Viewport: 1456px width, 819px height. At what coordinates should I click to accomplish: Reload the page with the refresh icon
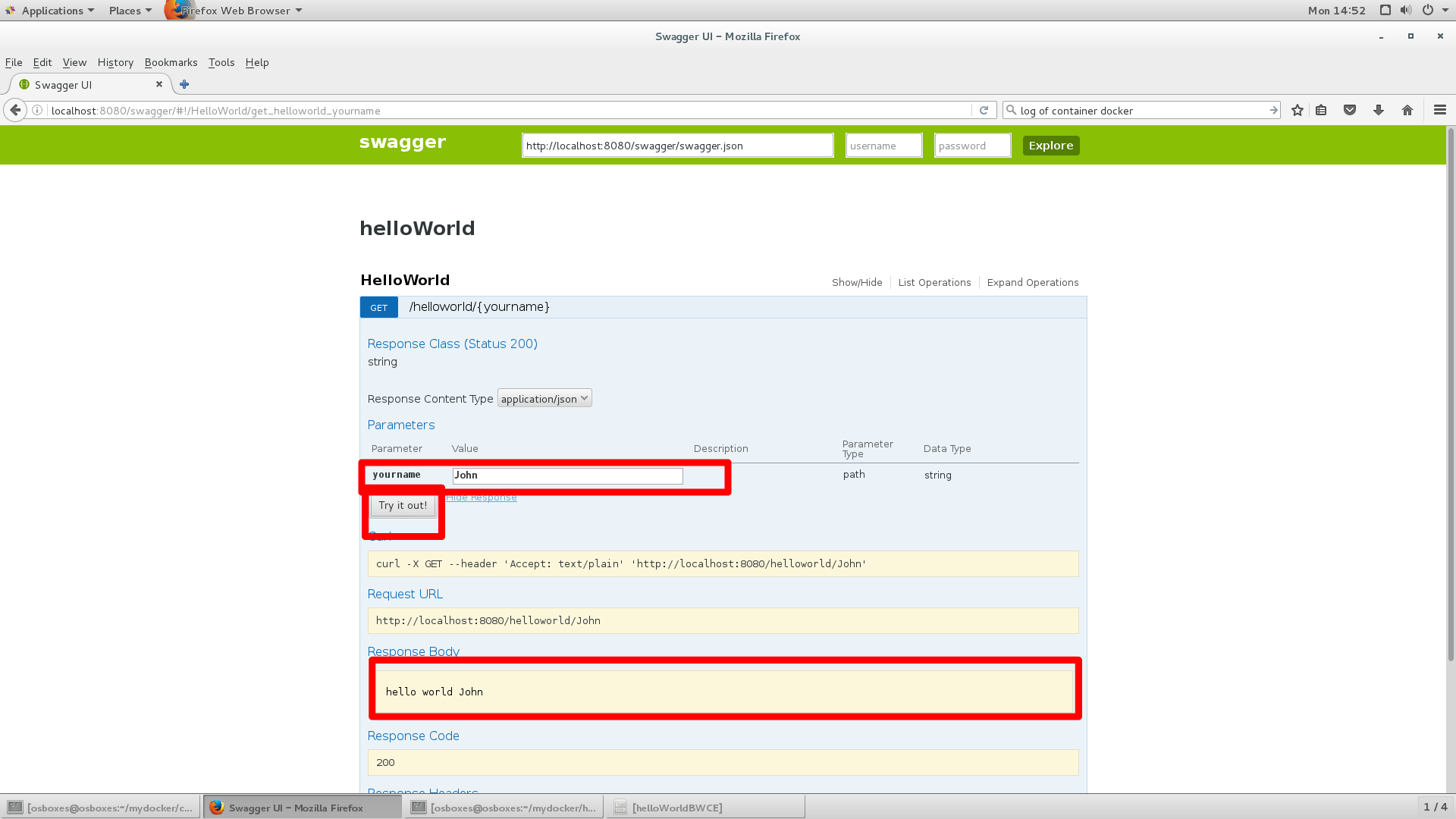984,110
